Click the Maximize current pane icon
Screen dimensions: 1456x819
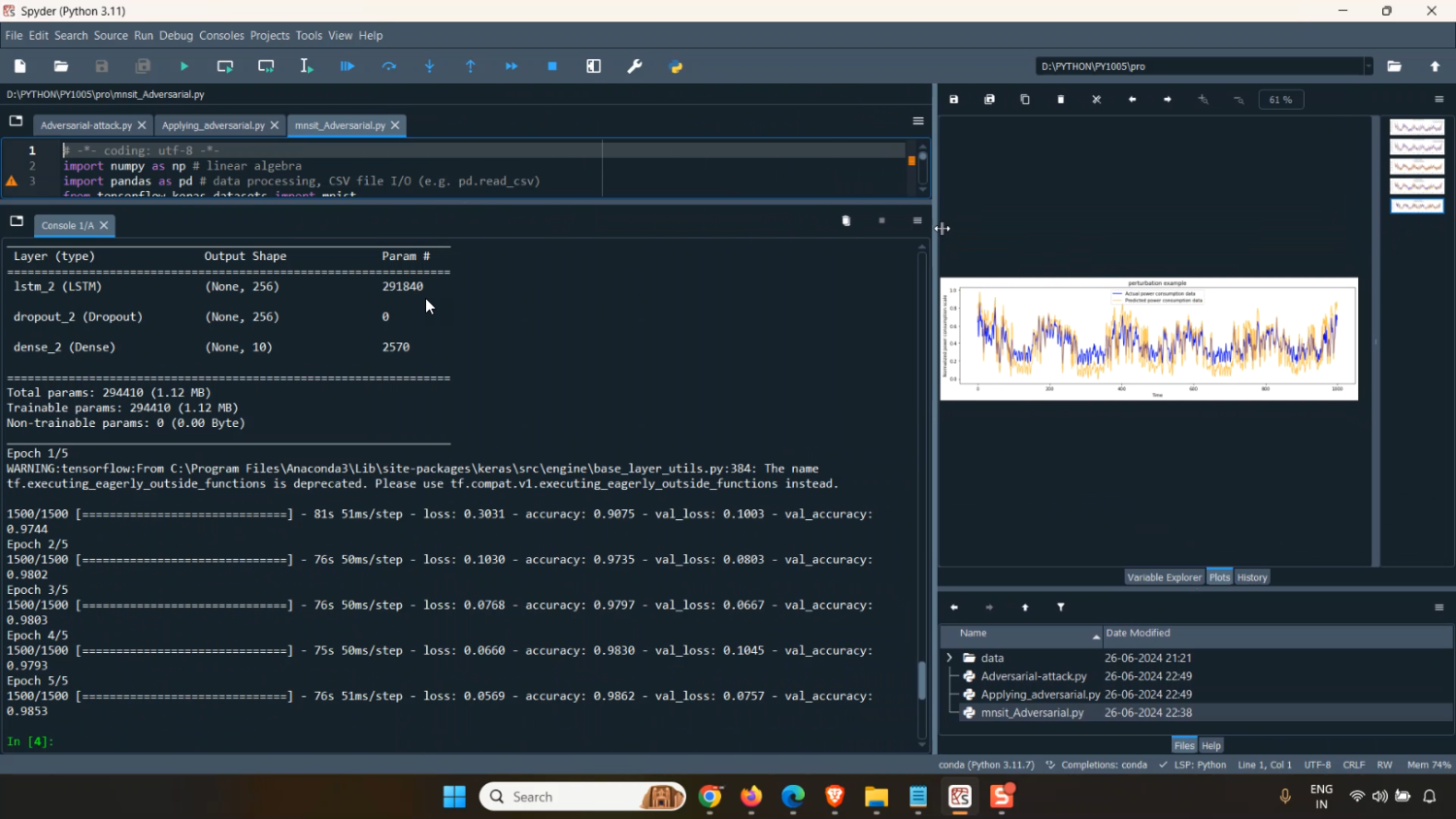pyautogui.click(x=594, y=66)
